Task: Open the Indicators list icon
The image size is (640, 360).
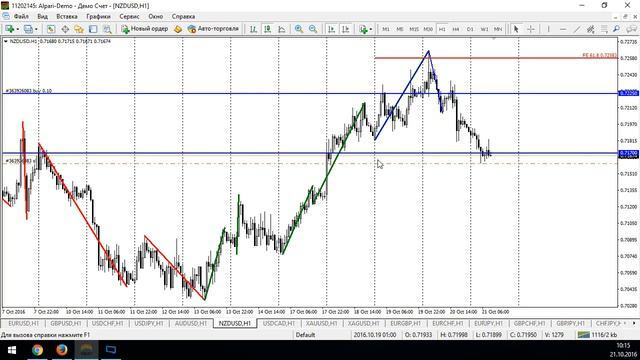Action: pos(363,29)
